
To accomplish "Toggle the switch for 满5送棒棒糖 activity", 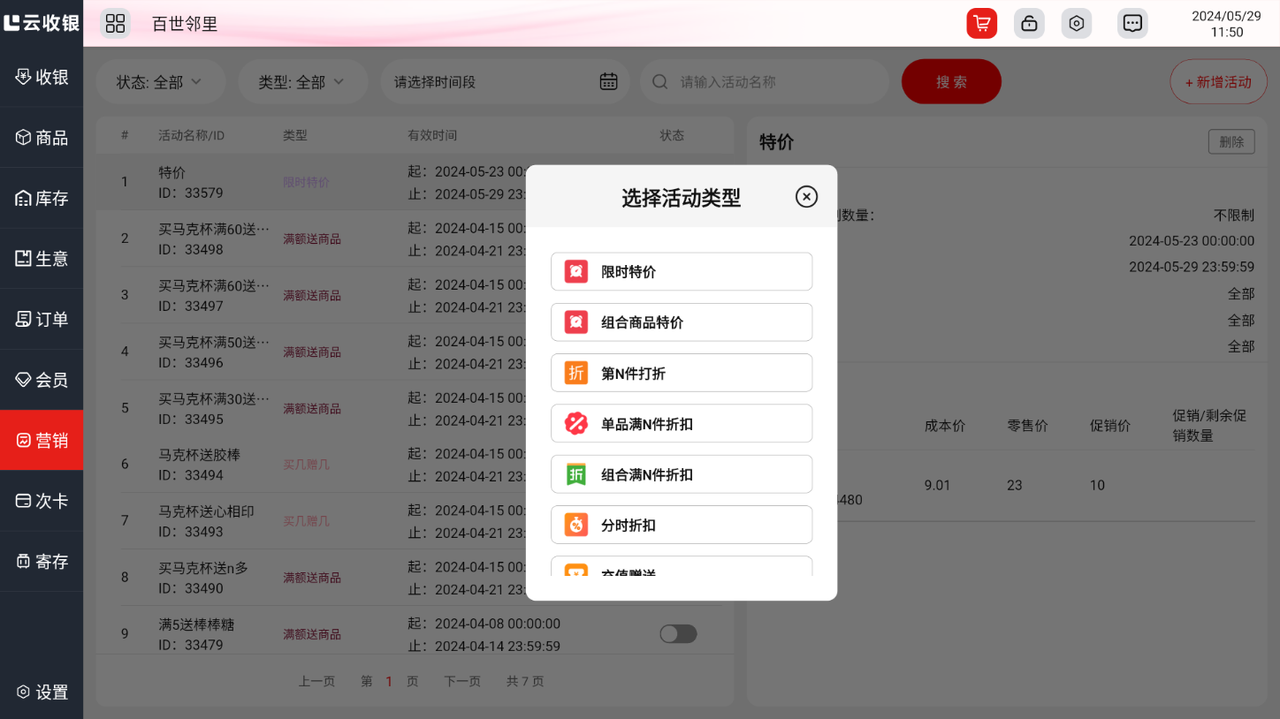I will (x=678, y=634).
